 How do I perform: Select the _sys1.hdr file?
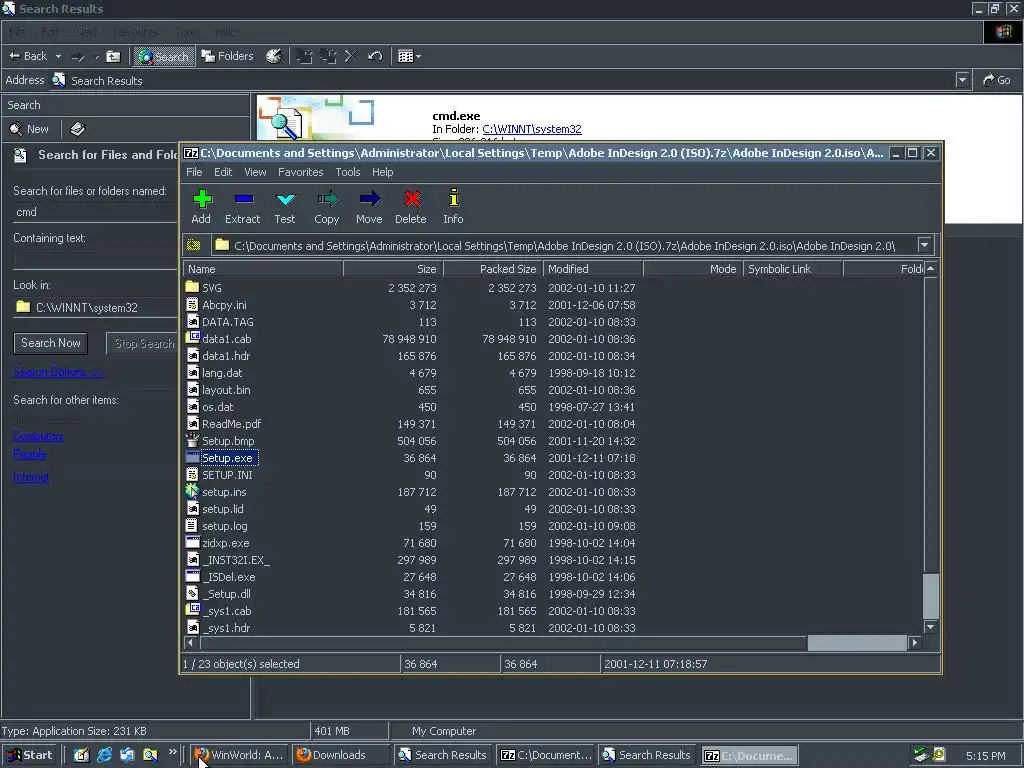pos(226,628)
